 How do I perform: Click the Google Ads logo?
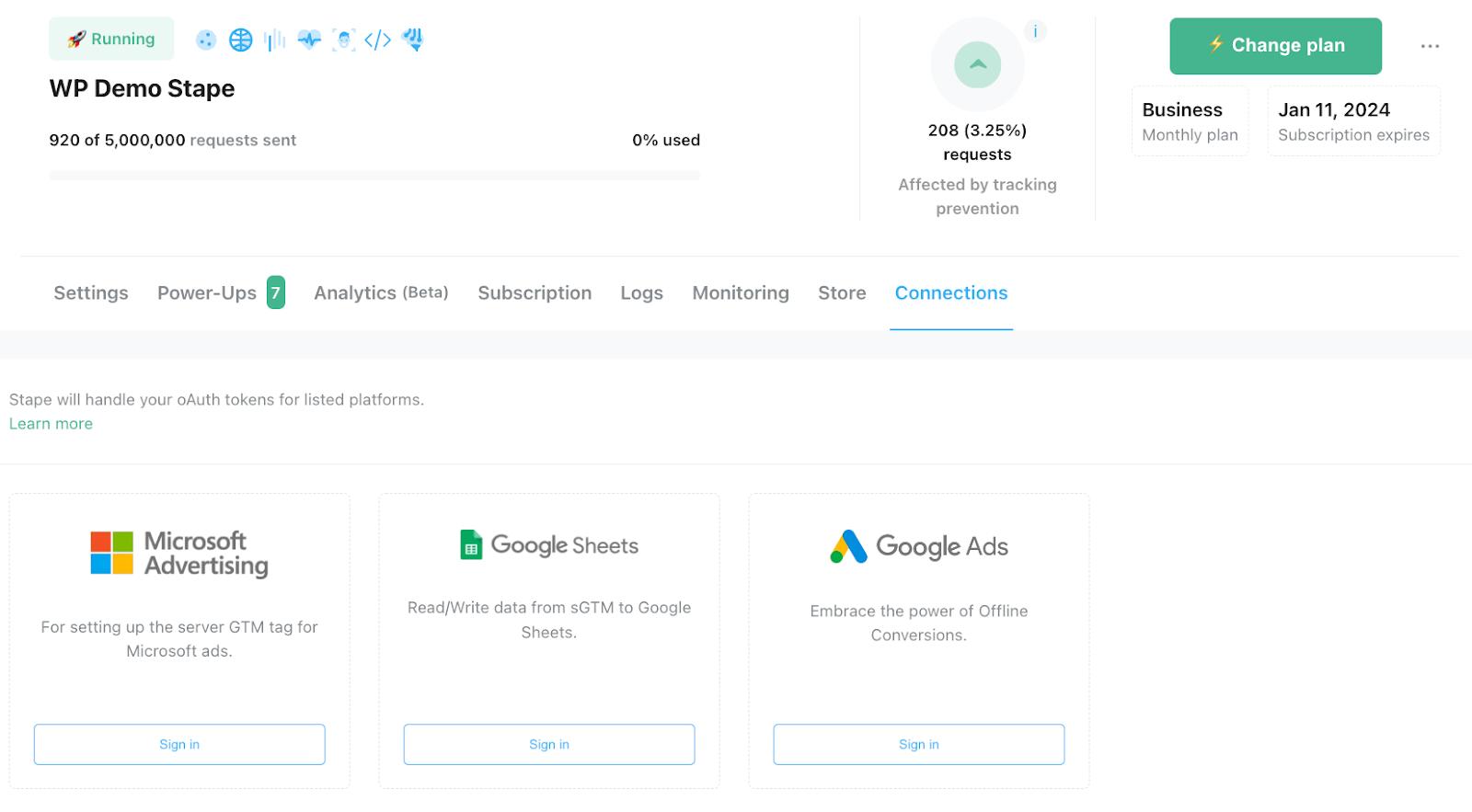[919, 546]
